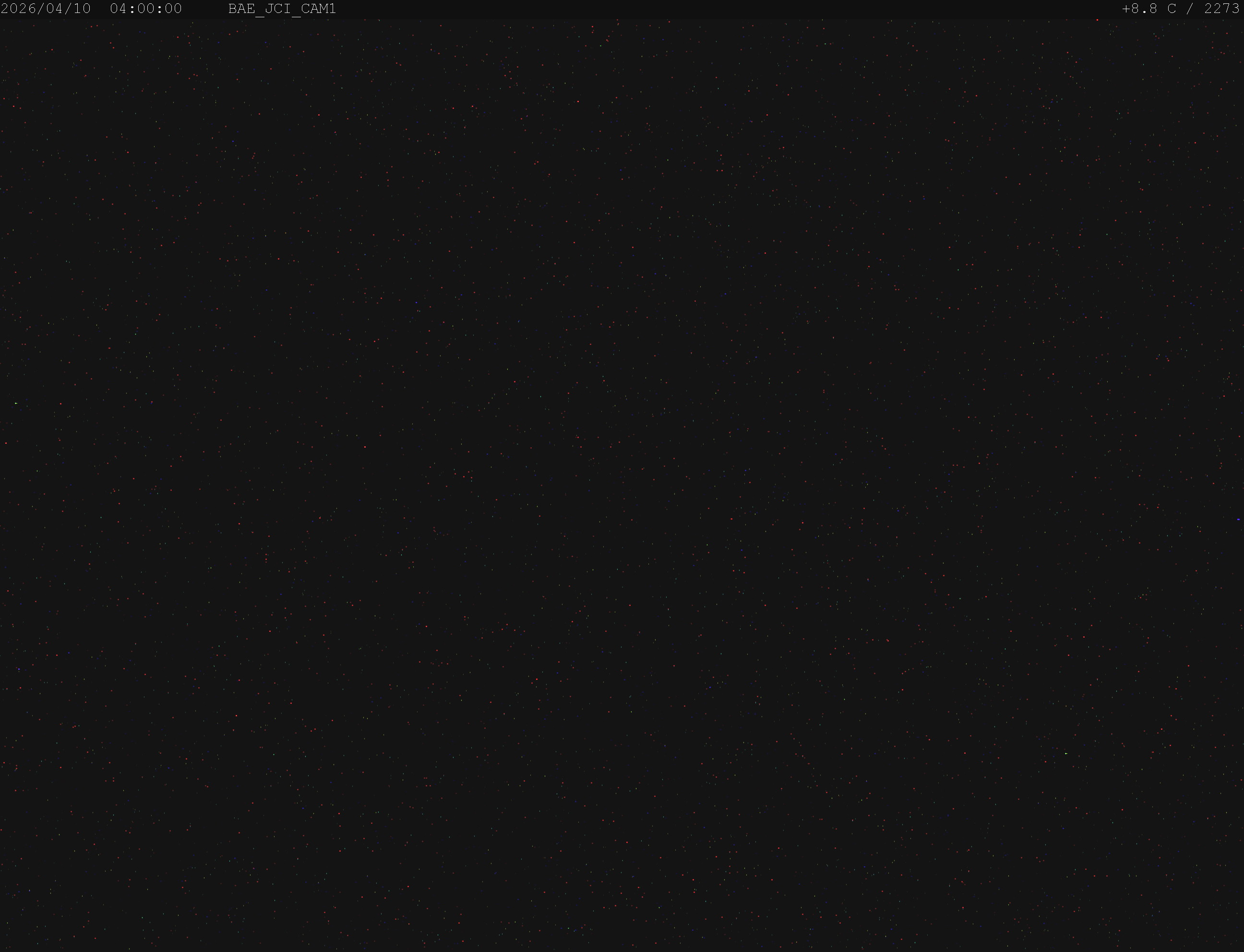Click the CAM1 suffix of the camera name
1244x952 pixels.
point(318,9)
